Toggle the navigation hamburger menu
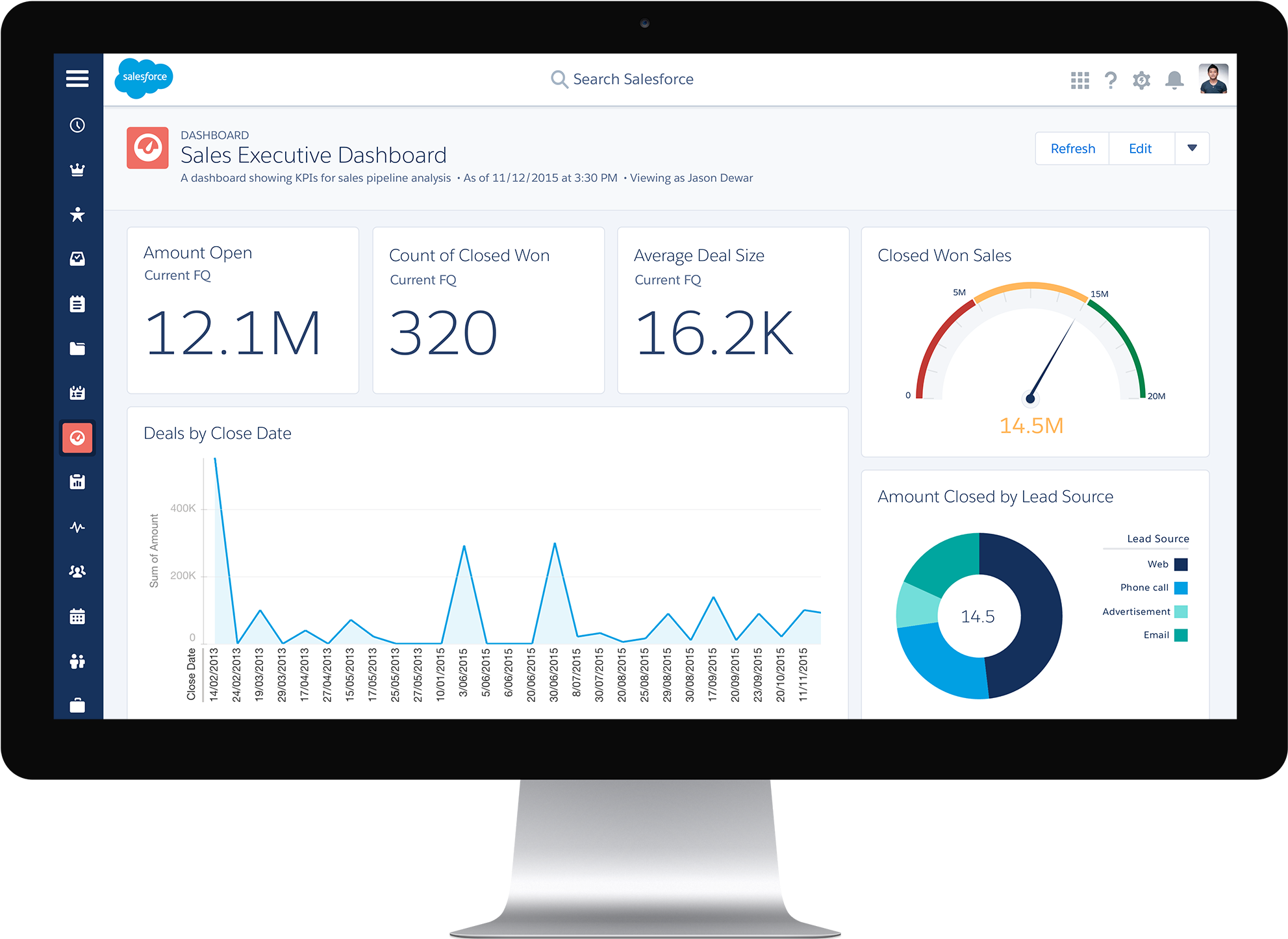The image size is (1288, 939). point(77,78)
